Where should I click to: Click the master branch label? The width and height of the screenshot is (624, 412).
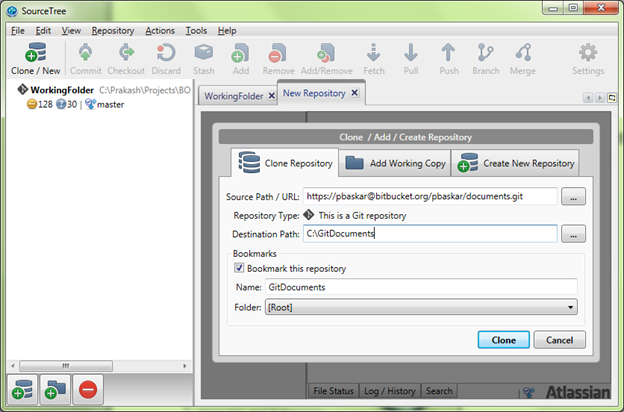pyautogui.click(x=110, y=104)
